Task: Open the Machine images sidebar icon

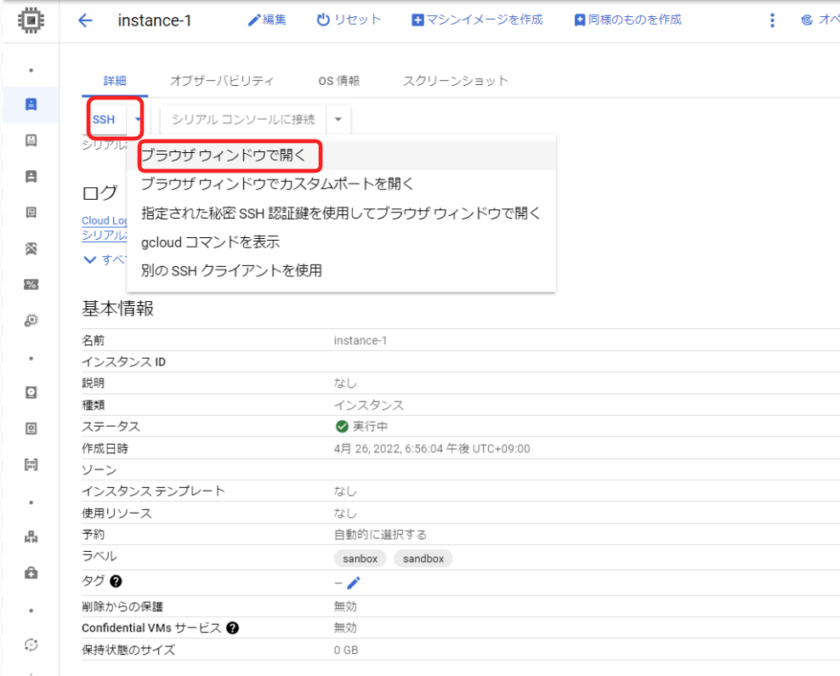Action: point(31,212)
